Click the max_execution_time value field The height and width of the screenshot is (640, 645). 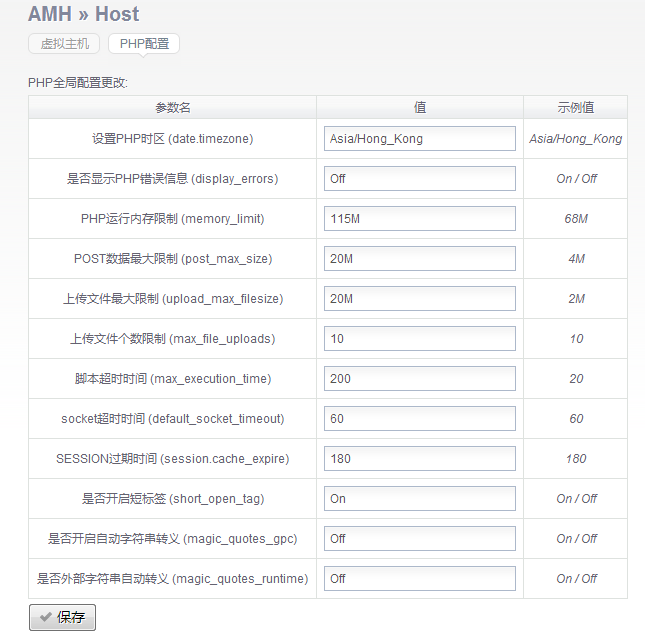[419, 379]
